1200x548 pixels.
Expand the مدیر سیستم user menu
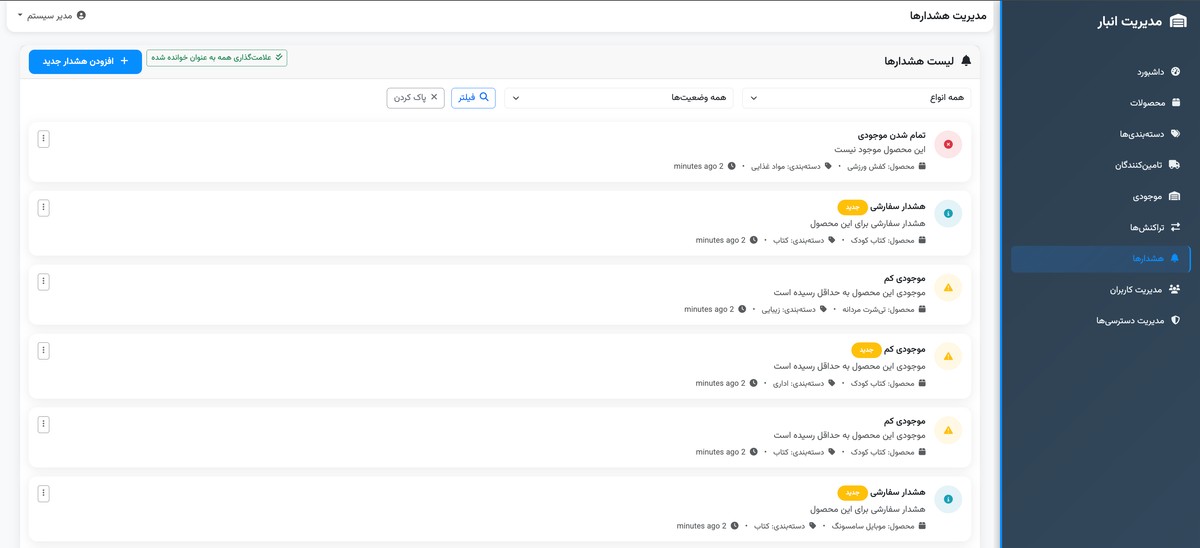pyautogui.click(x=53, y=15)
